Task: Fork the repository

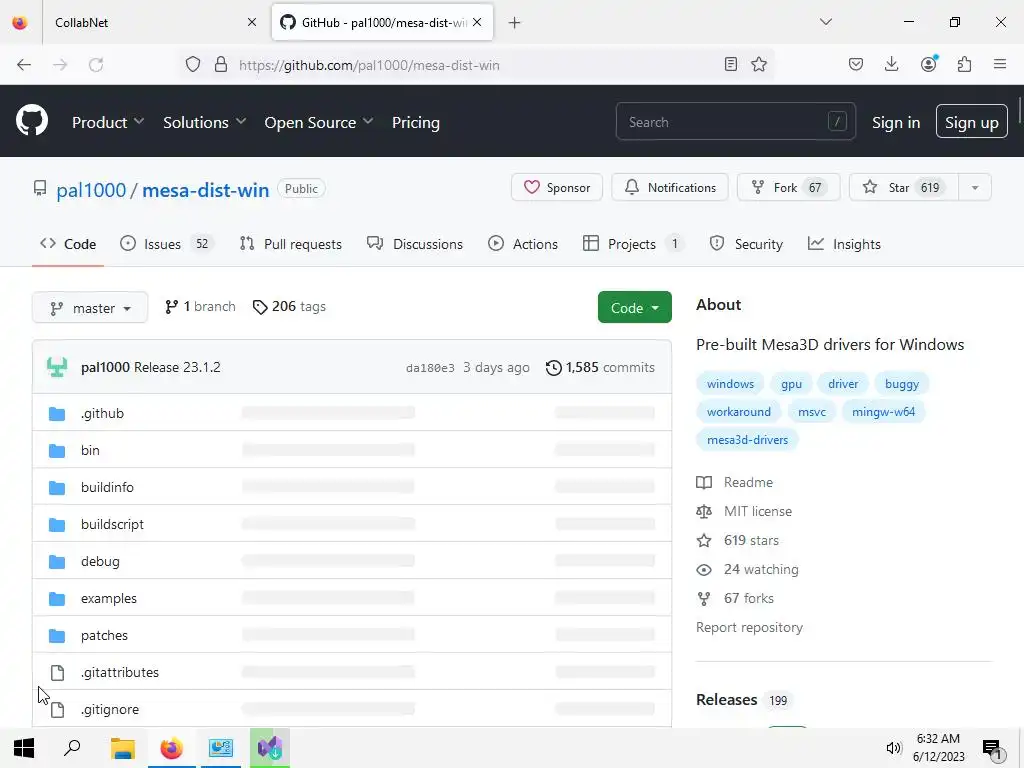Action: coord(788,188)
